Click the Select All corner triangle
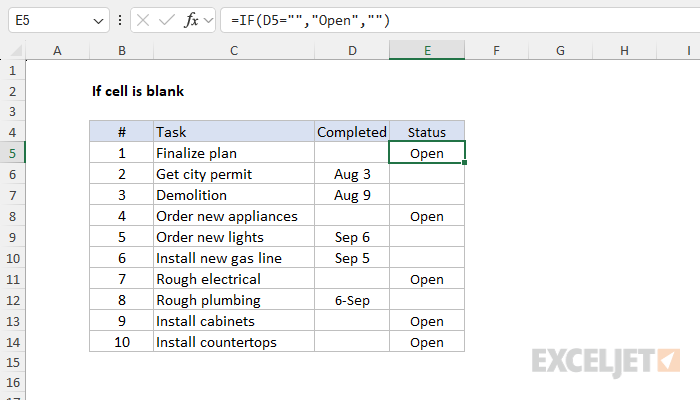This screenshot has width=700, height=400. tap(16, 51)
